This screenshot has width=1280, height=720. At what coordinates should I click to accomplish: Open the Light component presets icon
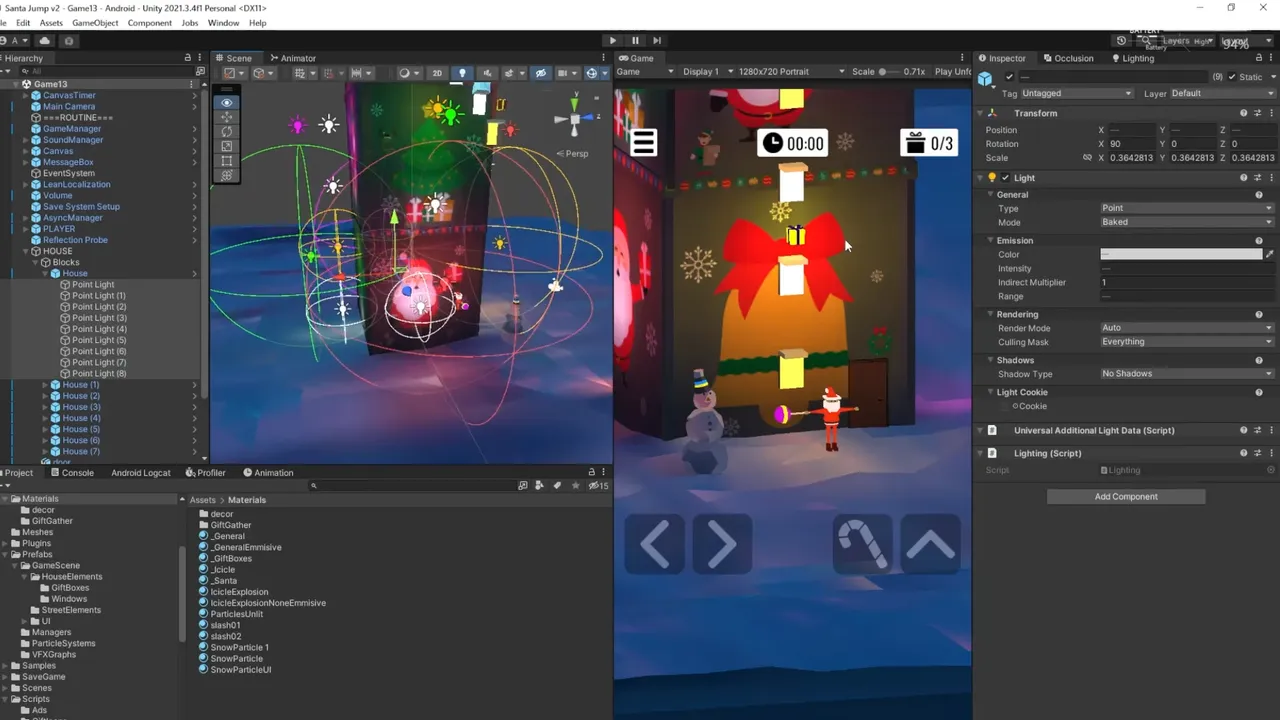[1258, 178]
